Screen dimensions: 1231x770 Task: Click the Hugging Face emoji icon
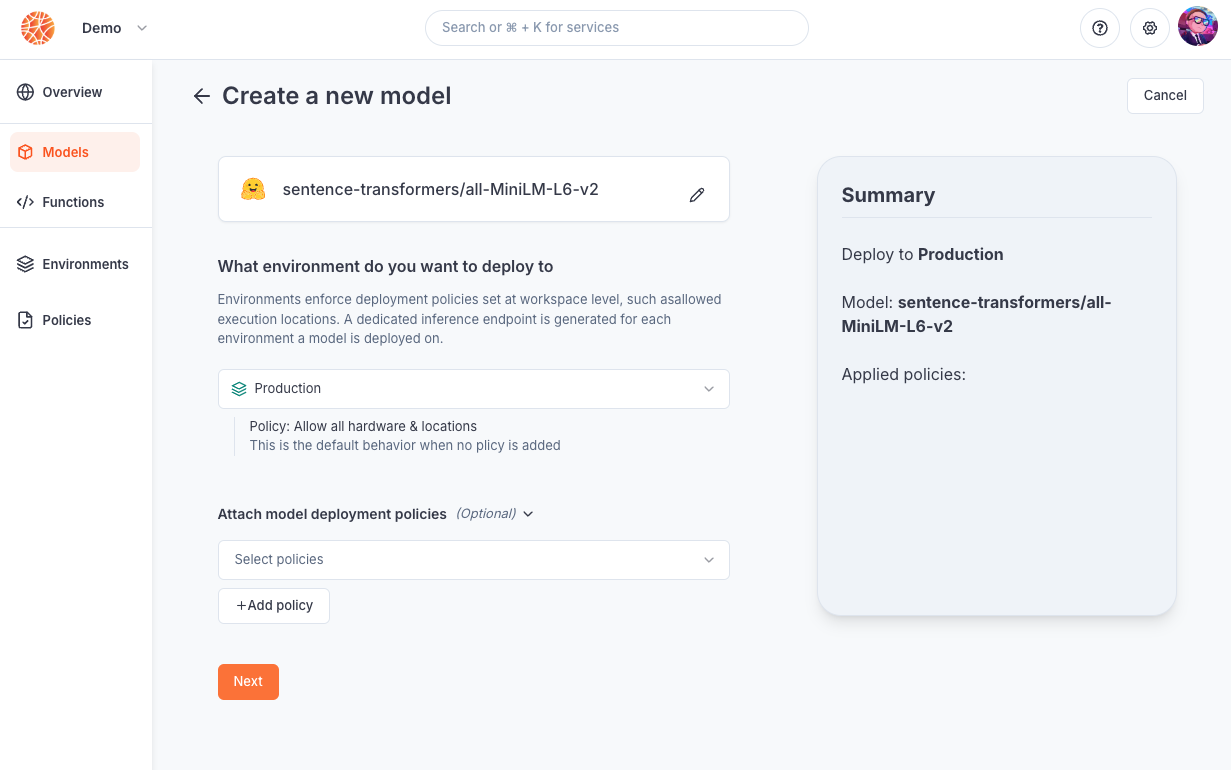(x=253, y=189)
